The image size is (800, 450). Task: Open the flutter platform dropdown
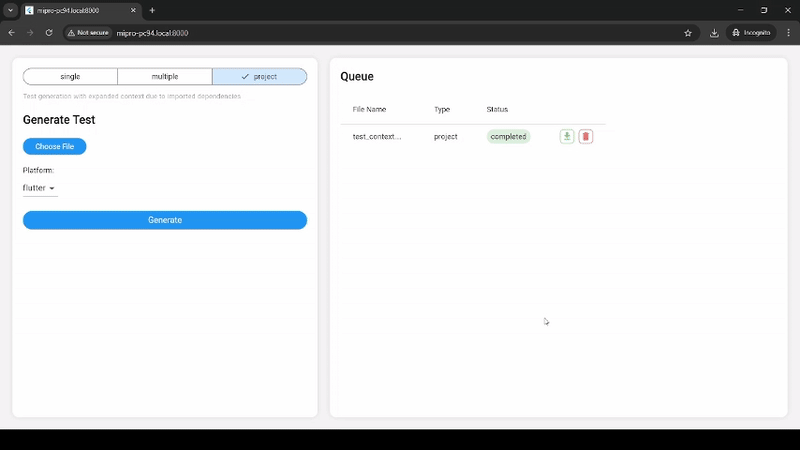[x=39, y=188]
